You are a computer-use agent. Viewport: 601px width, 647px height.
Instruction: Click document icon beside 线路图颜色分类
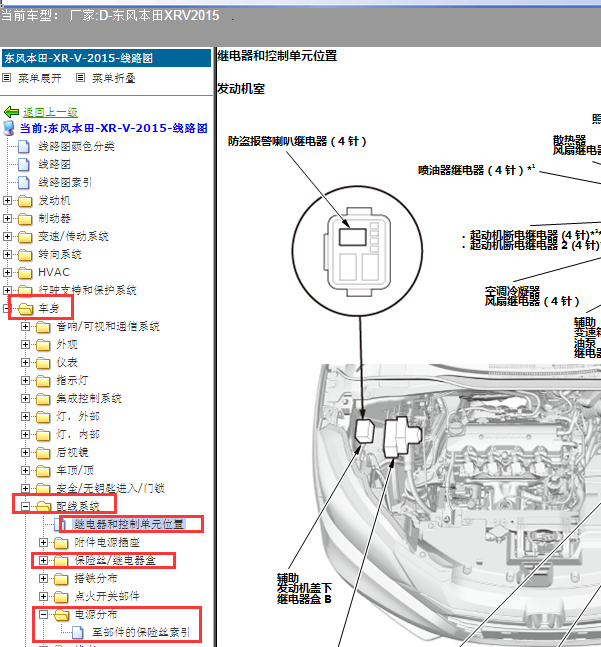(x=24, y=146)
